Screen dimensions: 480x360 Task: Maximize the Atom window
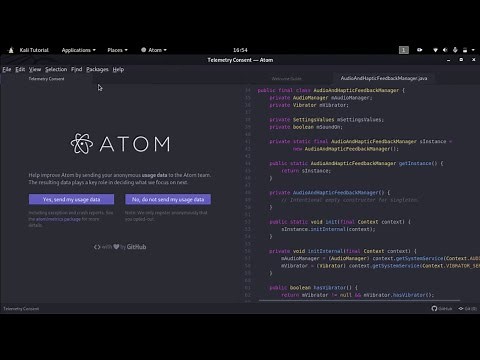pyautogui.click(x=461, y=60)
